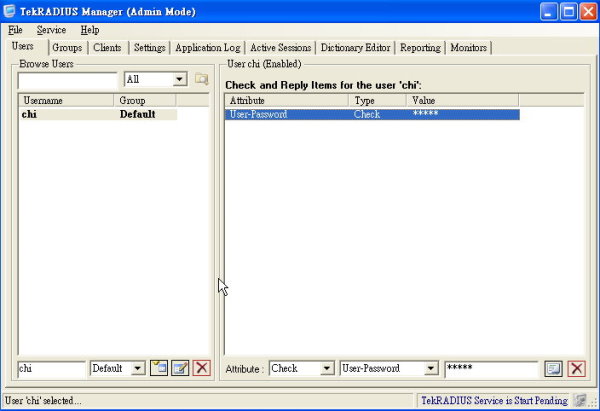Click the browse users search field
This screenshot has width=600, height=411.
click(67, 80)
